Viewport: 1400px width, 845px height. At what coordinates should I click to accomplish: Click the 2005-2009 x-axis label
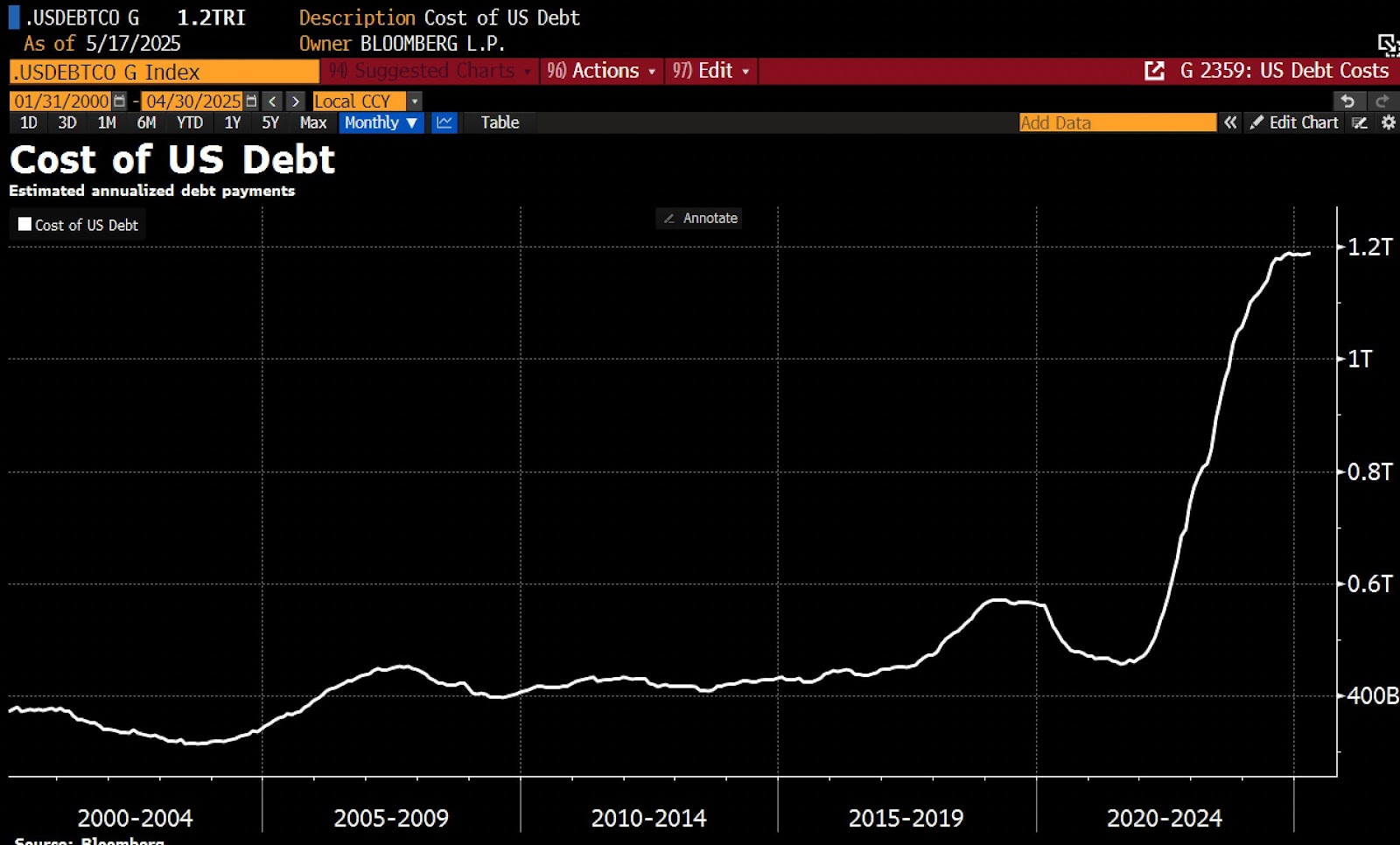pyautogui.click(x=391, y=818)
